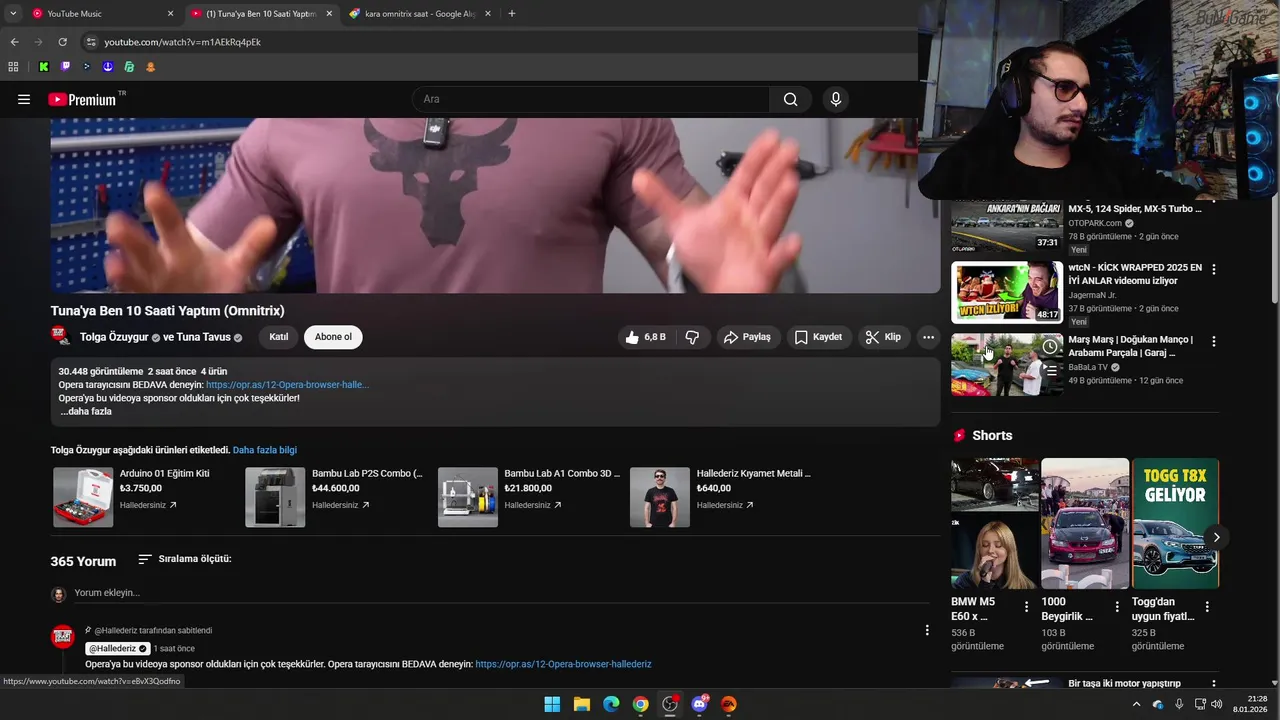Open Kick bookmark in bookmarks bar
1280x720 pixels.
[43, 67]
